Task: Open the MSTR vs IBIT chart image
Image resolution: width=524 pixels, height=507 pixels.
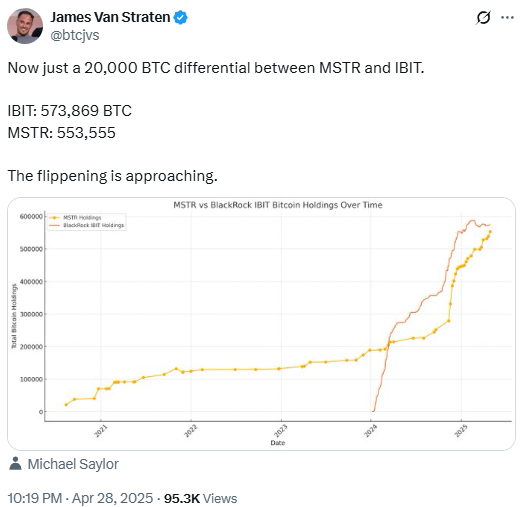Action: point(261,324)
